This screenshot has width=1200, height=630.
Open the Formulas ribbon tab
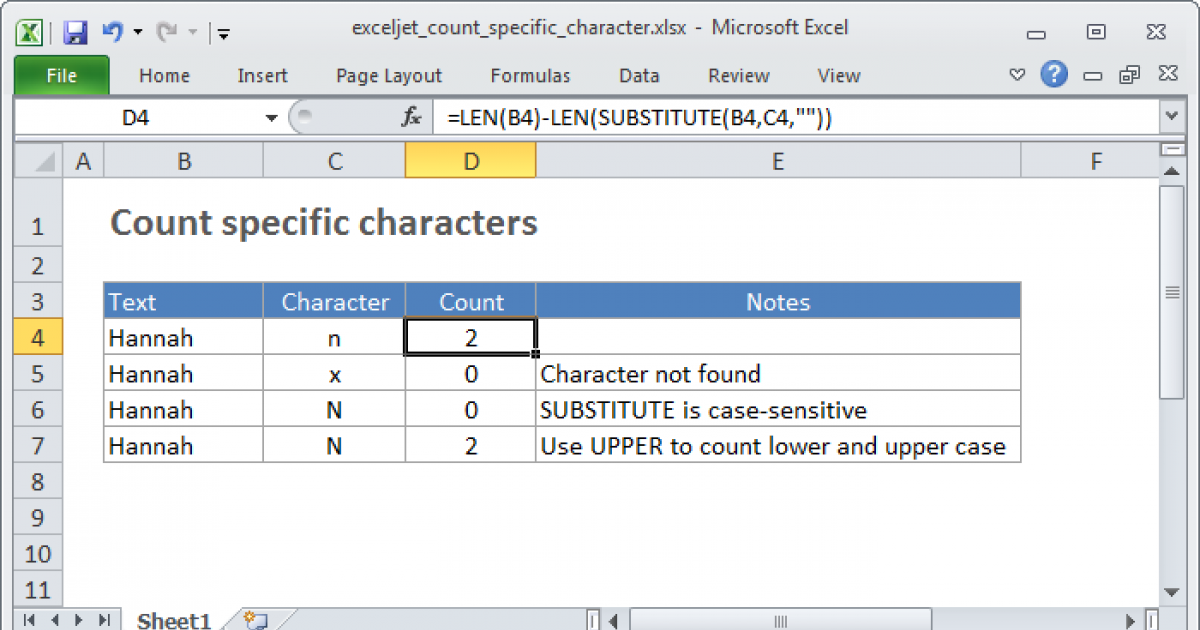click(x=530, y=76)
